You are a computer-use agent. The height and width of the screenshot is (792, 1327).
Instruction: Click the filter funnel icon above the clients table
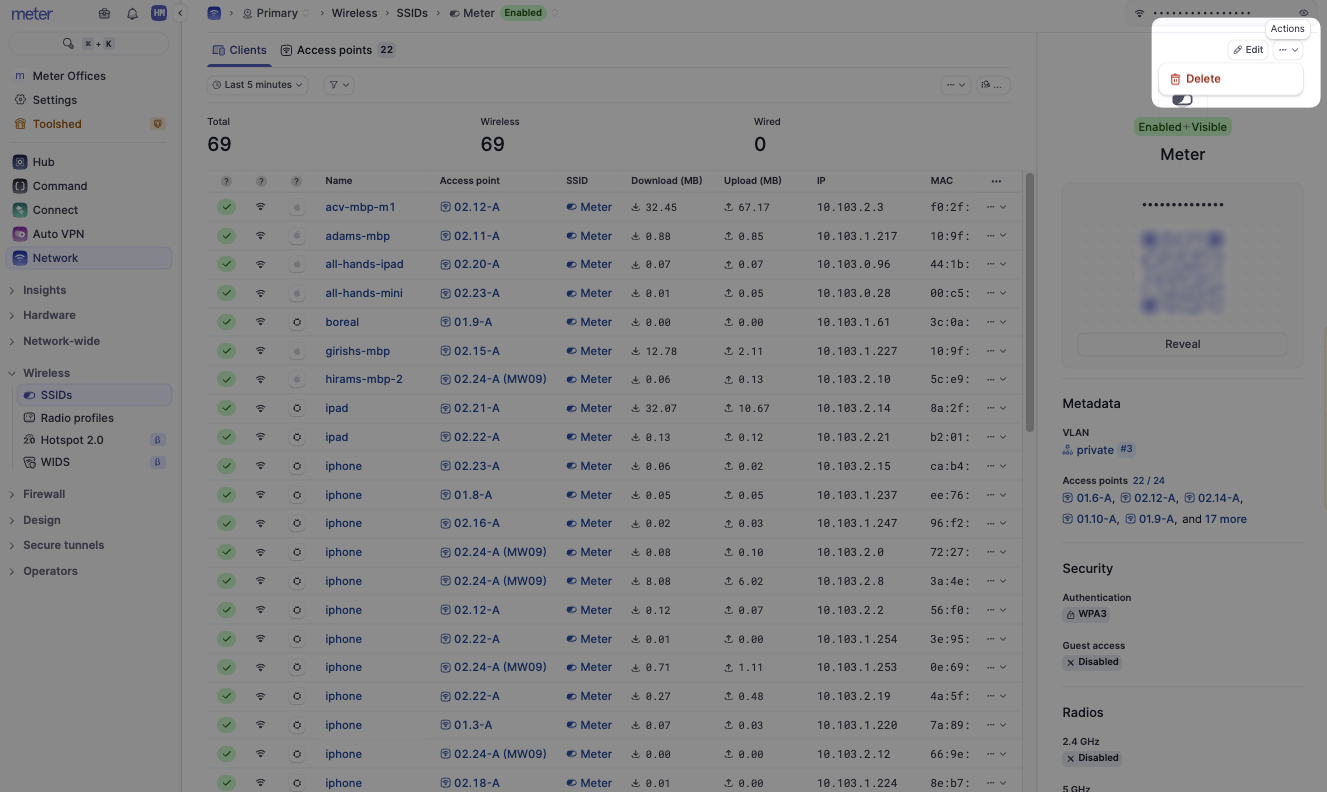click(337, 84)
